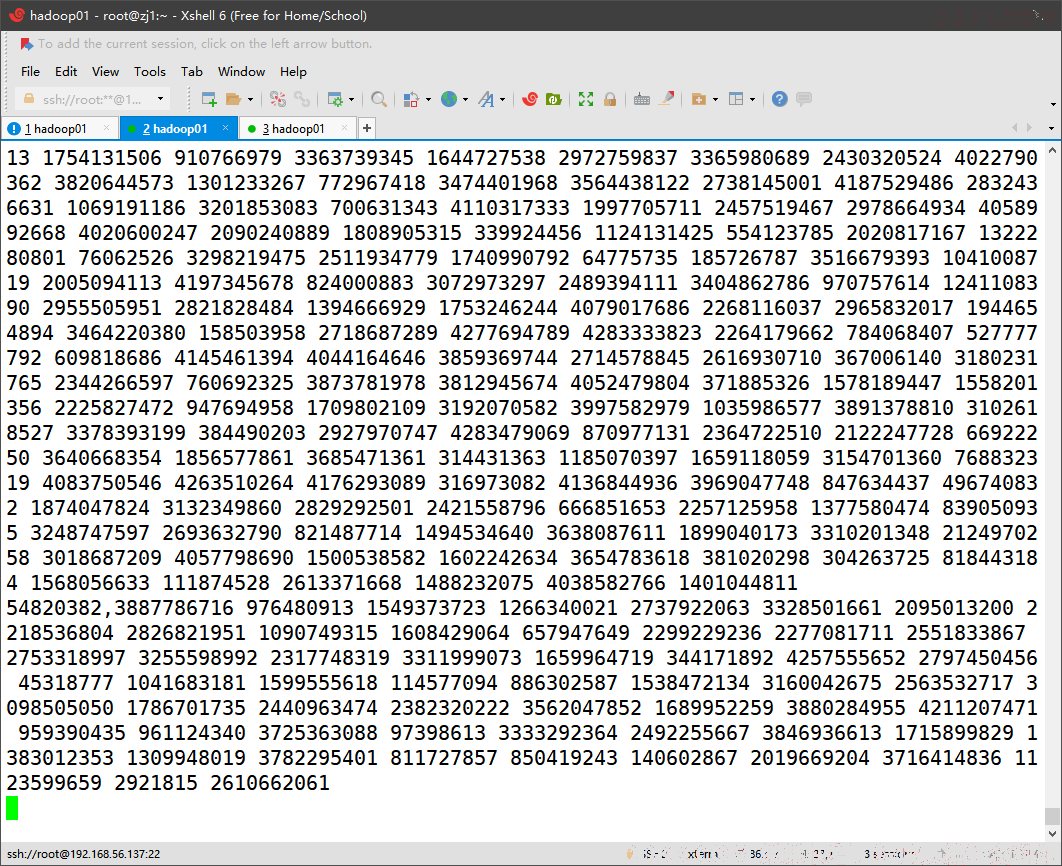Viewport: 1062px width, 866px height.
Task: Click the Xshell swirl icon in title bar
Action: [x=17, y=15]
